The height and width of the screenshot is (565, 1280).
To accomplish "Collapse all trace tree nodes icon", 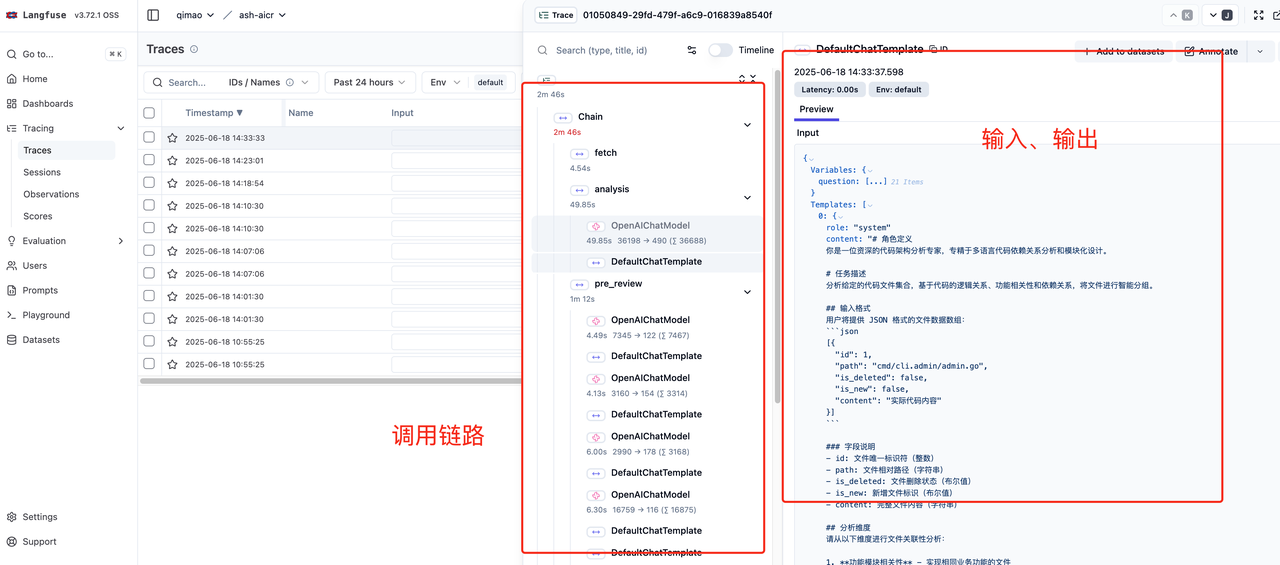I will tap(753, 78).
